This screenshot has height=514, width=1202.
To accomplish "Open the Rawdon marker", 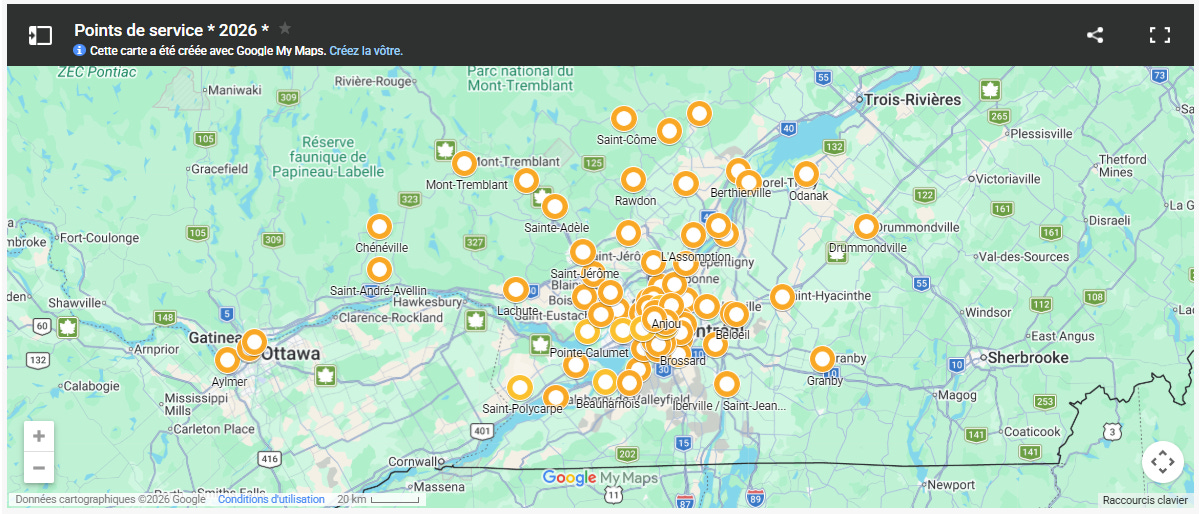I will (633, 180).
